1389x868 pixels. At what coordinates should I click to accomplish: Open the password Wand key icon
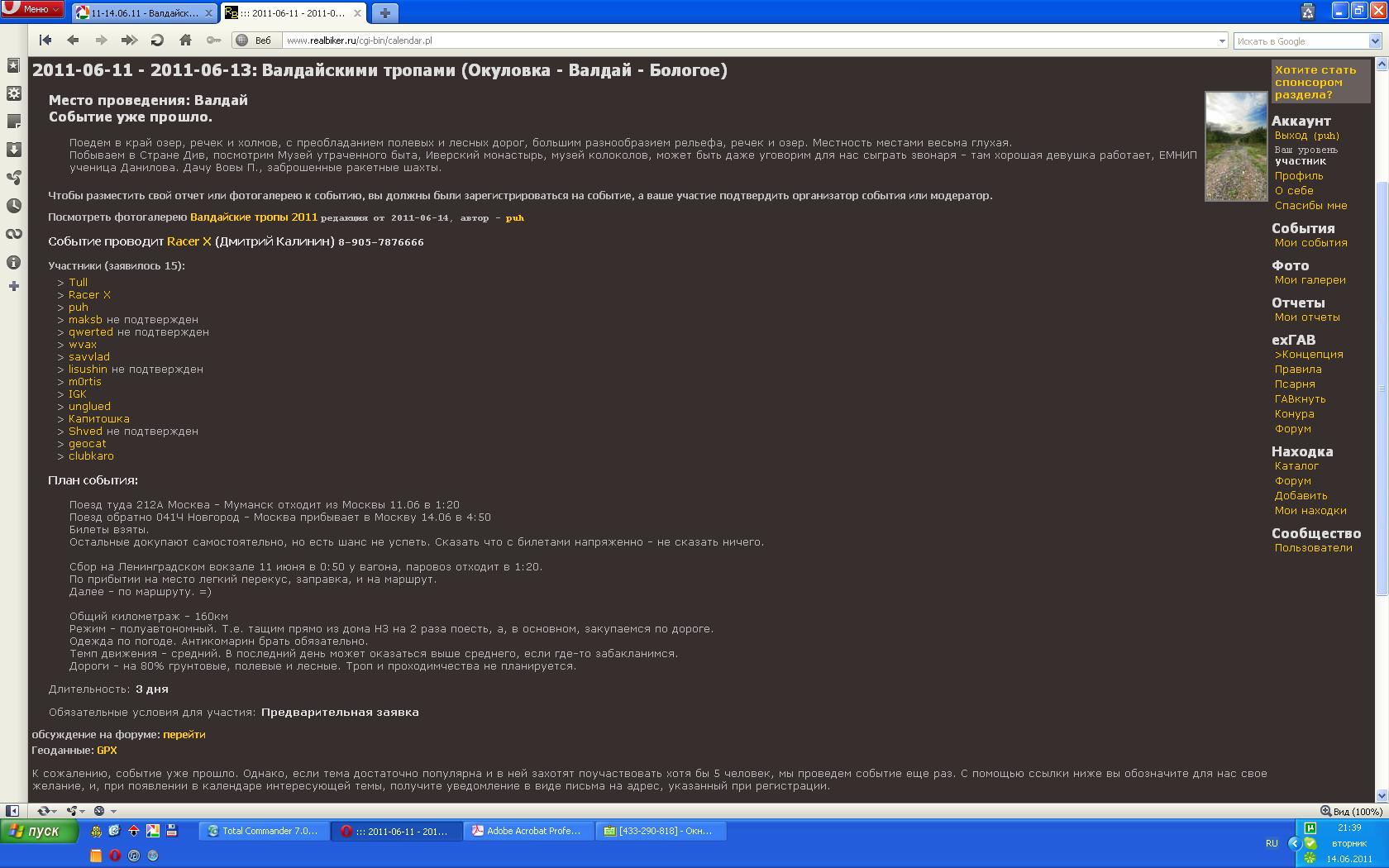pyautogui.click(x=213, y=40)
